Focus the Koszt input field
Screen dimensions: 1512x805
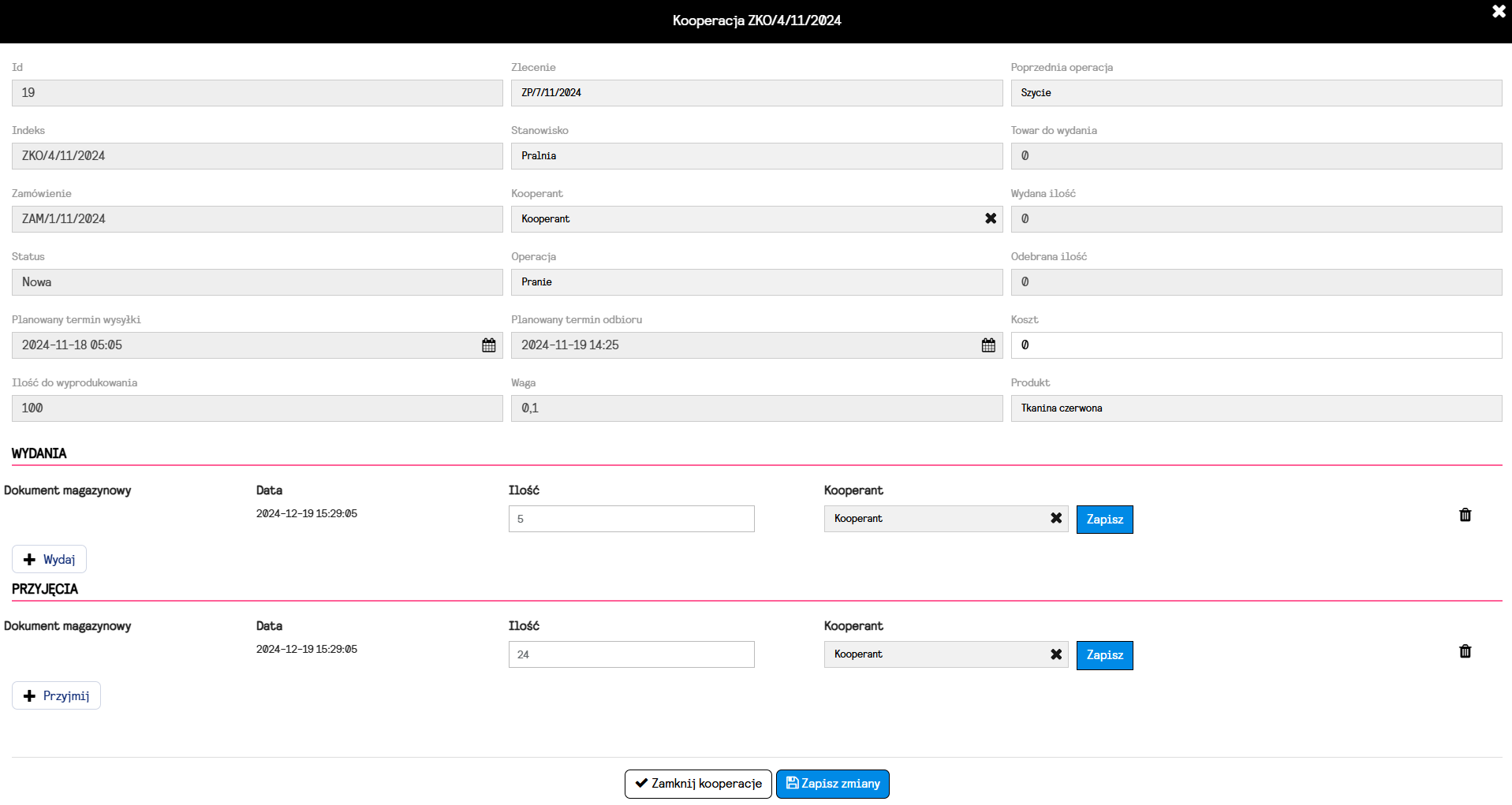(1256, 345)
